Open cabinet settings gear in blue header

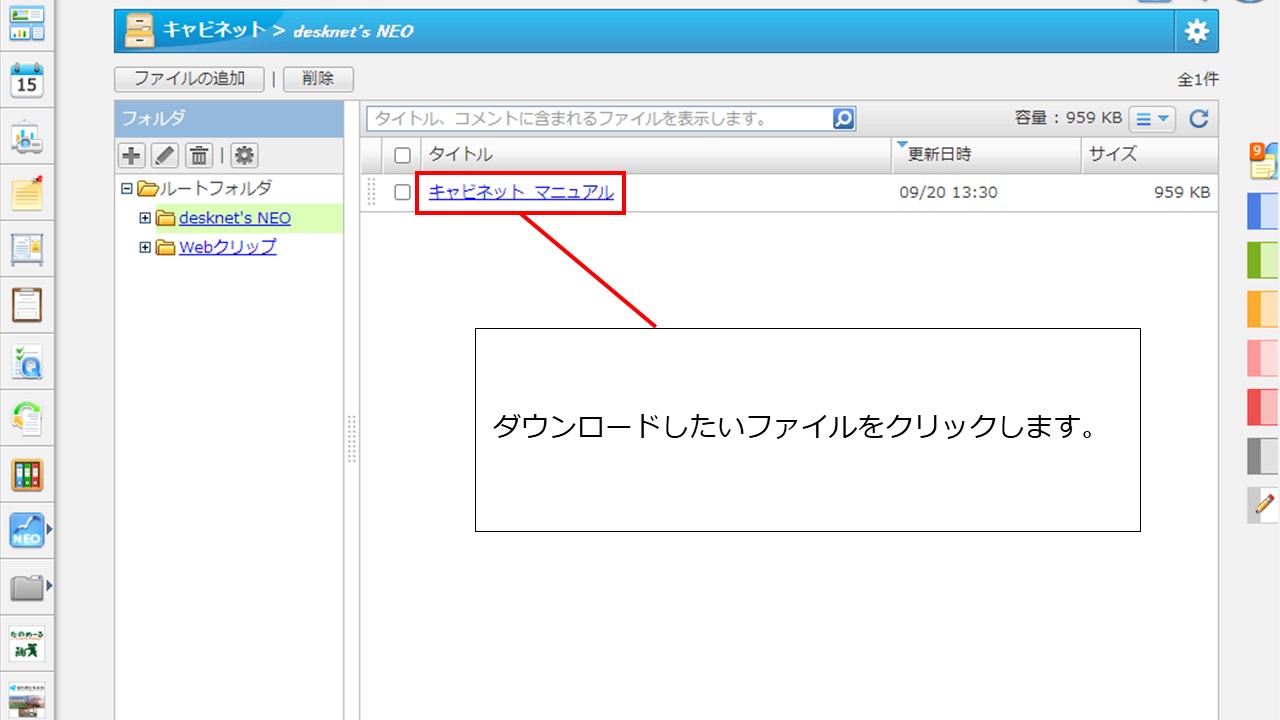(x=1196, y=32)
